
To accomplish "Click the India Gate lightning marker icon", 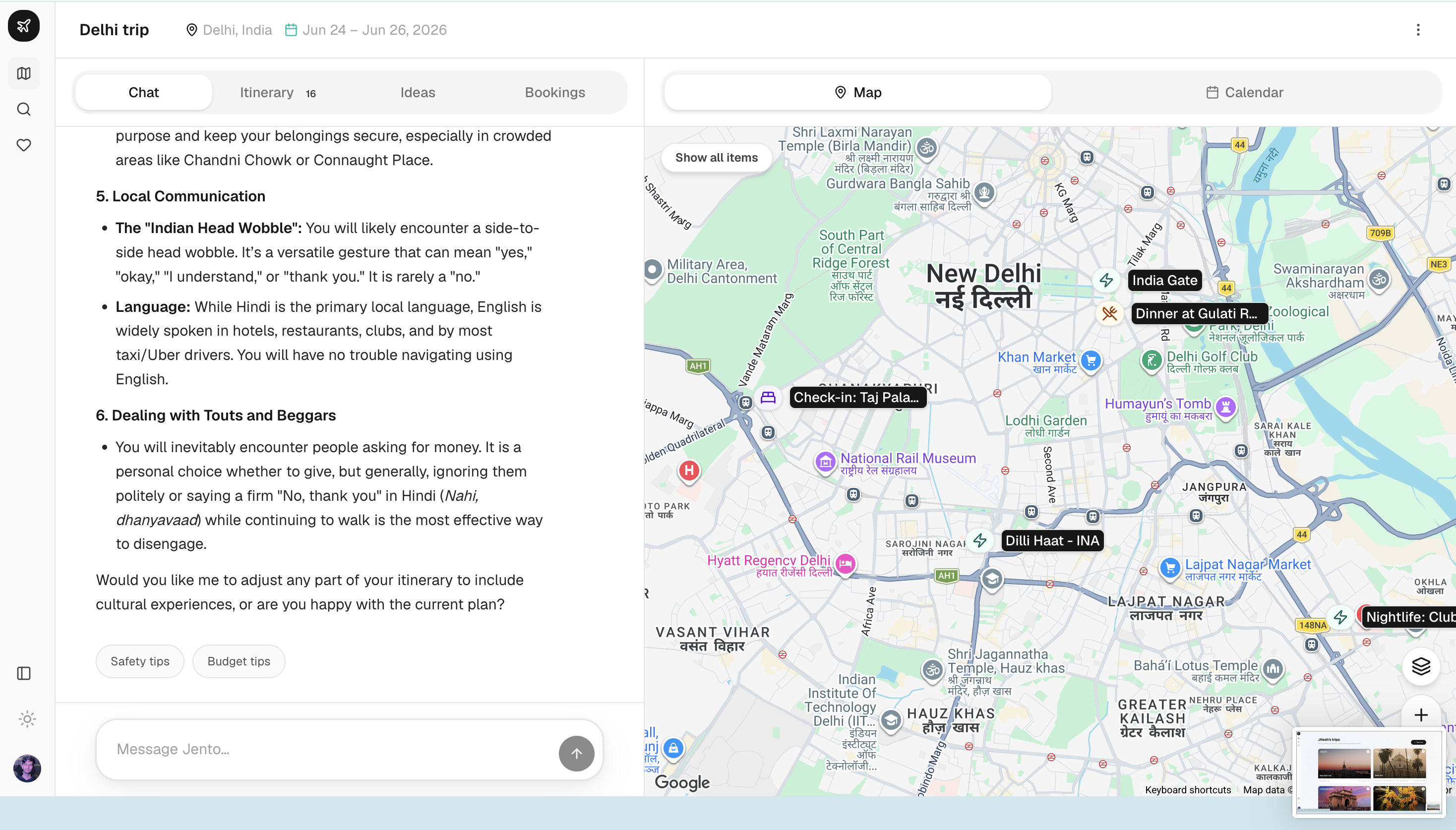I will tap(1106, 280).
